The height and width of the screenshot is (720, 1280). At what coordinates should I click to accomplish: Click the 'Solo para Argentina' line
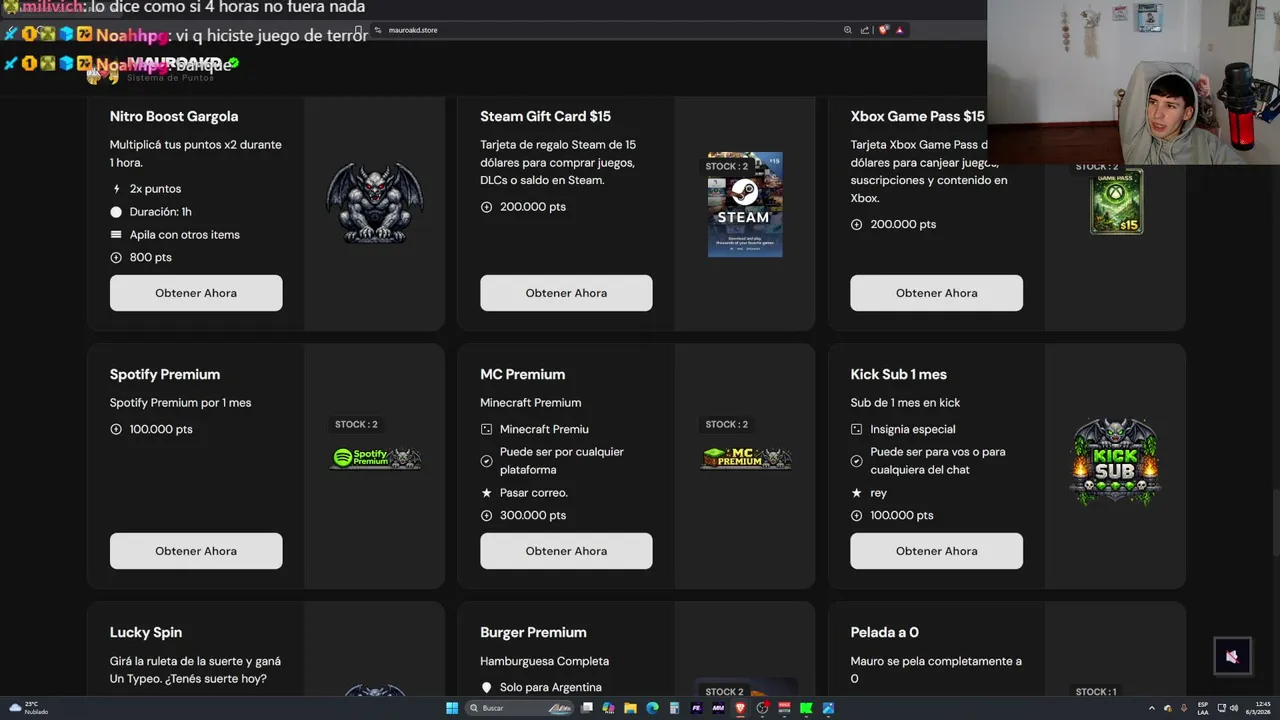click(x=541, y=687)
